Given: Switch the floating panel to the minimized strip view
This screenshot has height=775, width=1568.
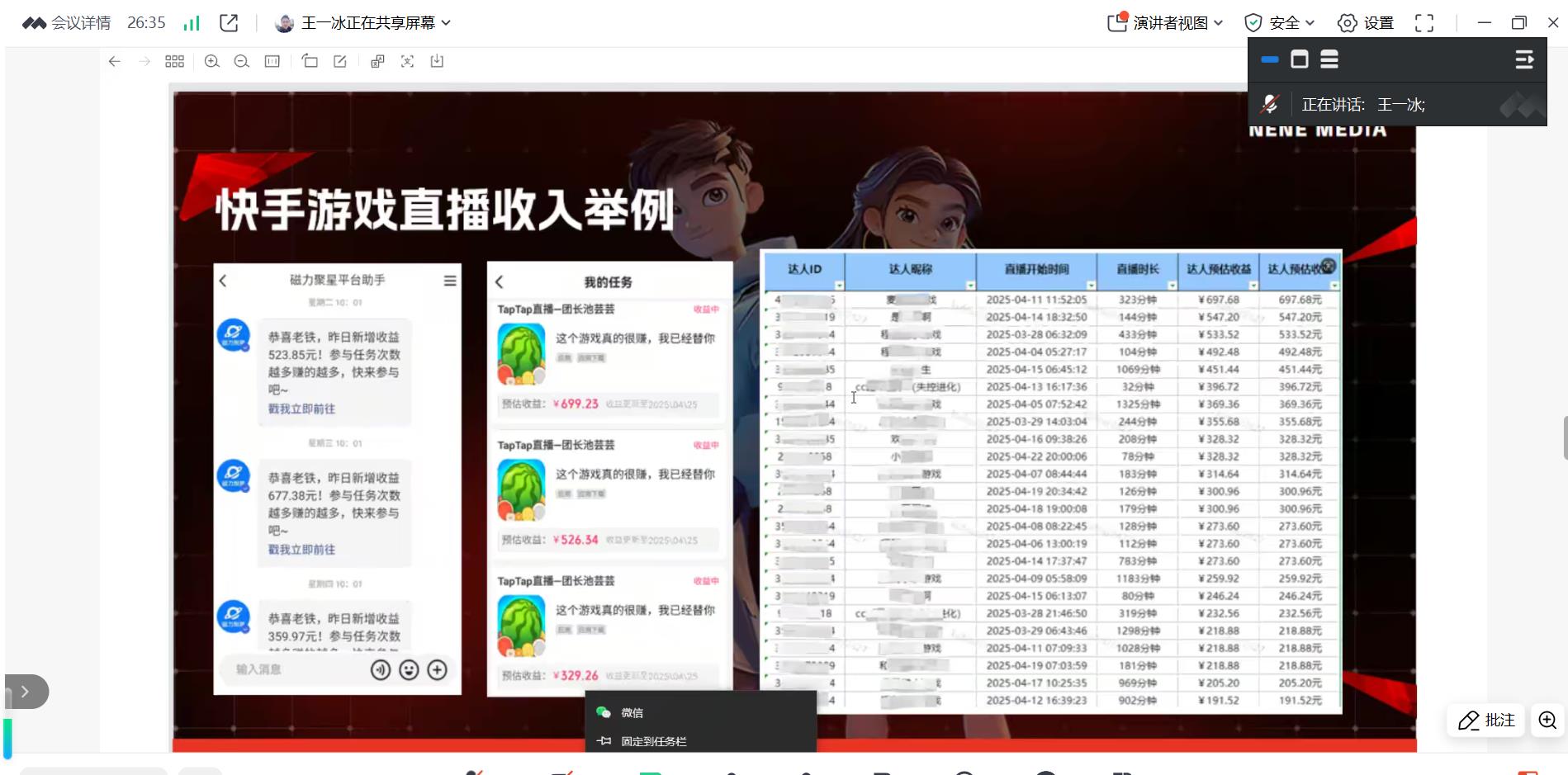Looking at the screenshot, I should (1270, 59).
